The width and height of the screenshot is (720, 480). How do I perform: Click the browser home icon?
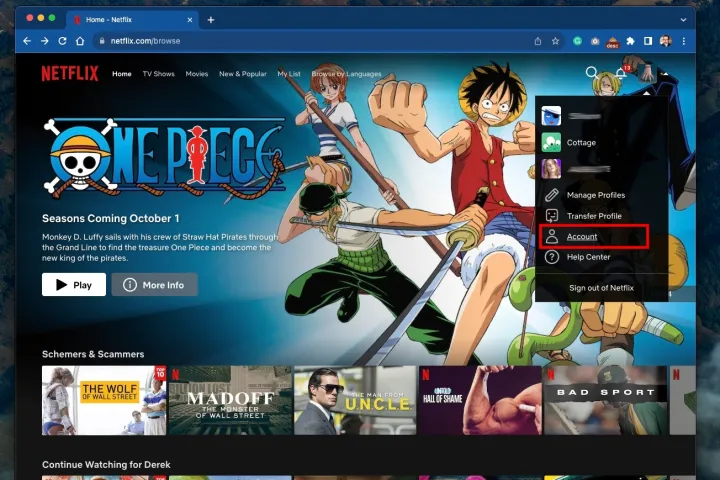[x=80, y=41]
